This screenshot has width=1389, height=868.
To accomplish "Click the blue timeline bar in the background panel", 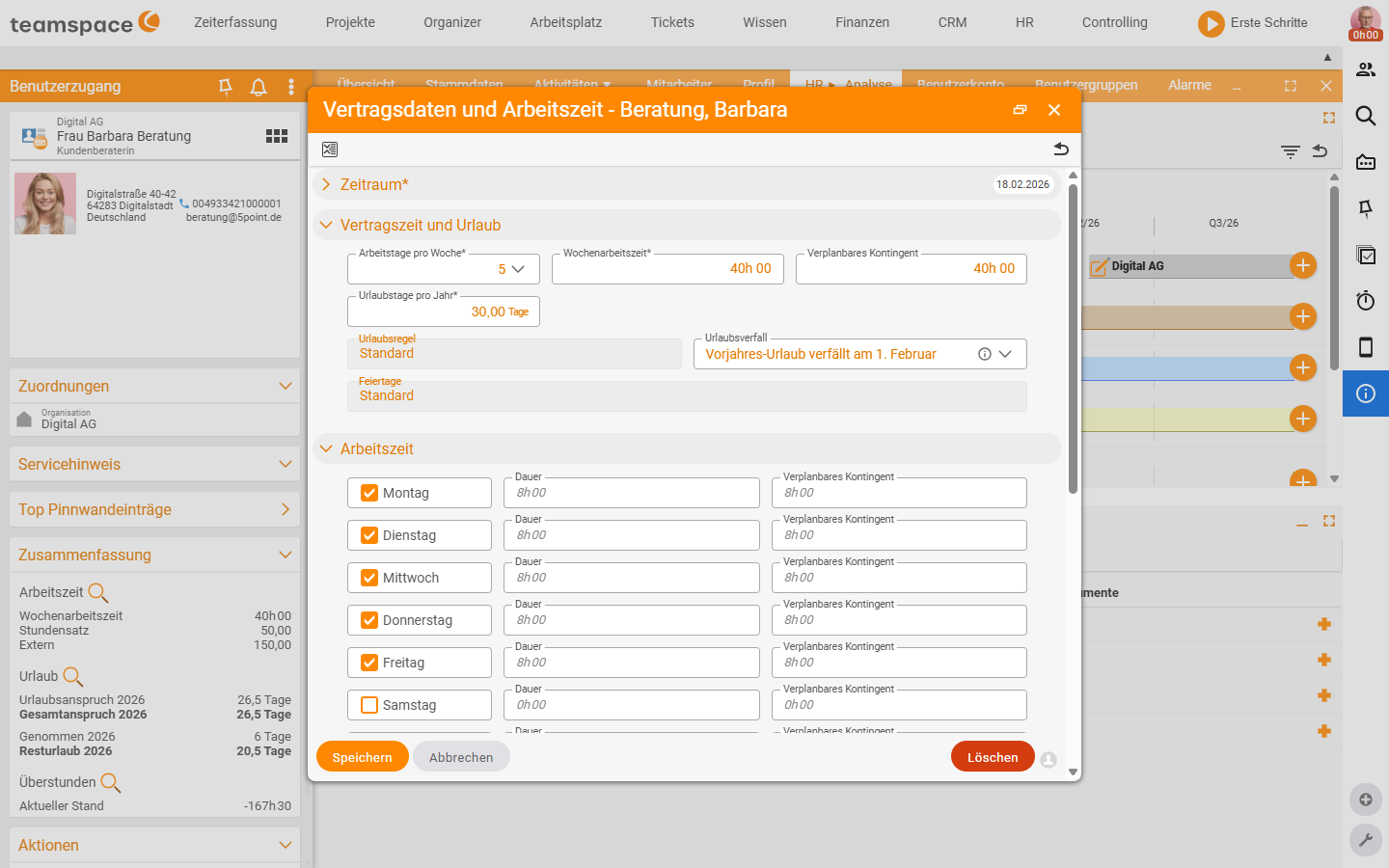I will (x=1189, y=367).
